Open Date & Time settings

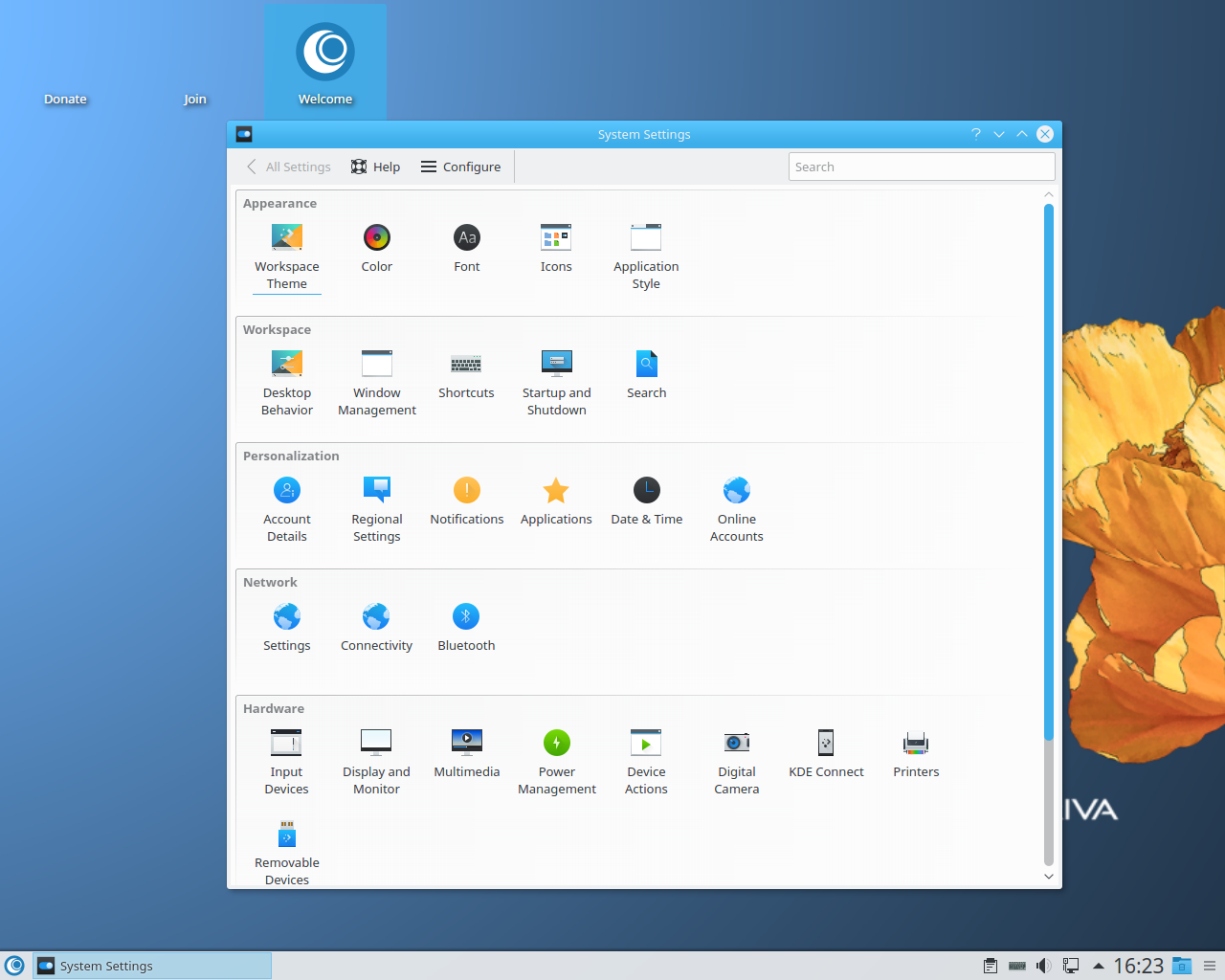(x=647, y=501)
